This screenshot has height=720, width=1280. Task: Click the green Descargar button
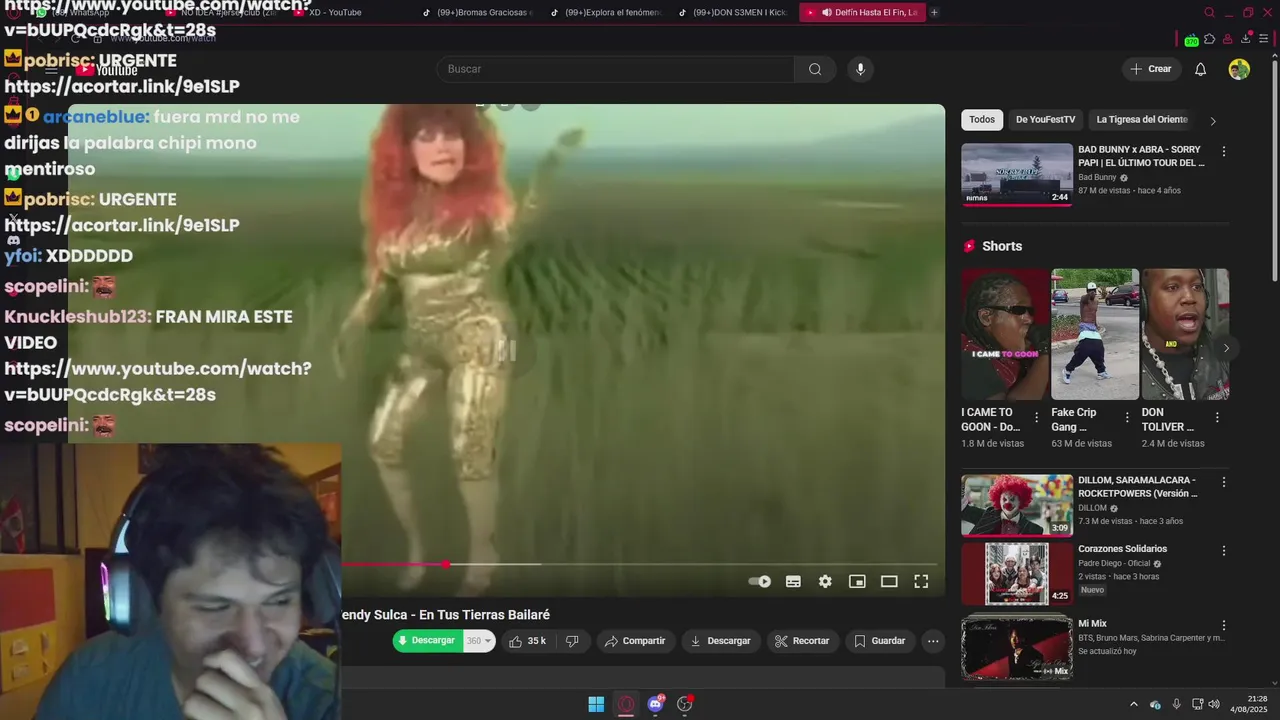[x=428, y=641]
